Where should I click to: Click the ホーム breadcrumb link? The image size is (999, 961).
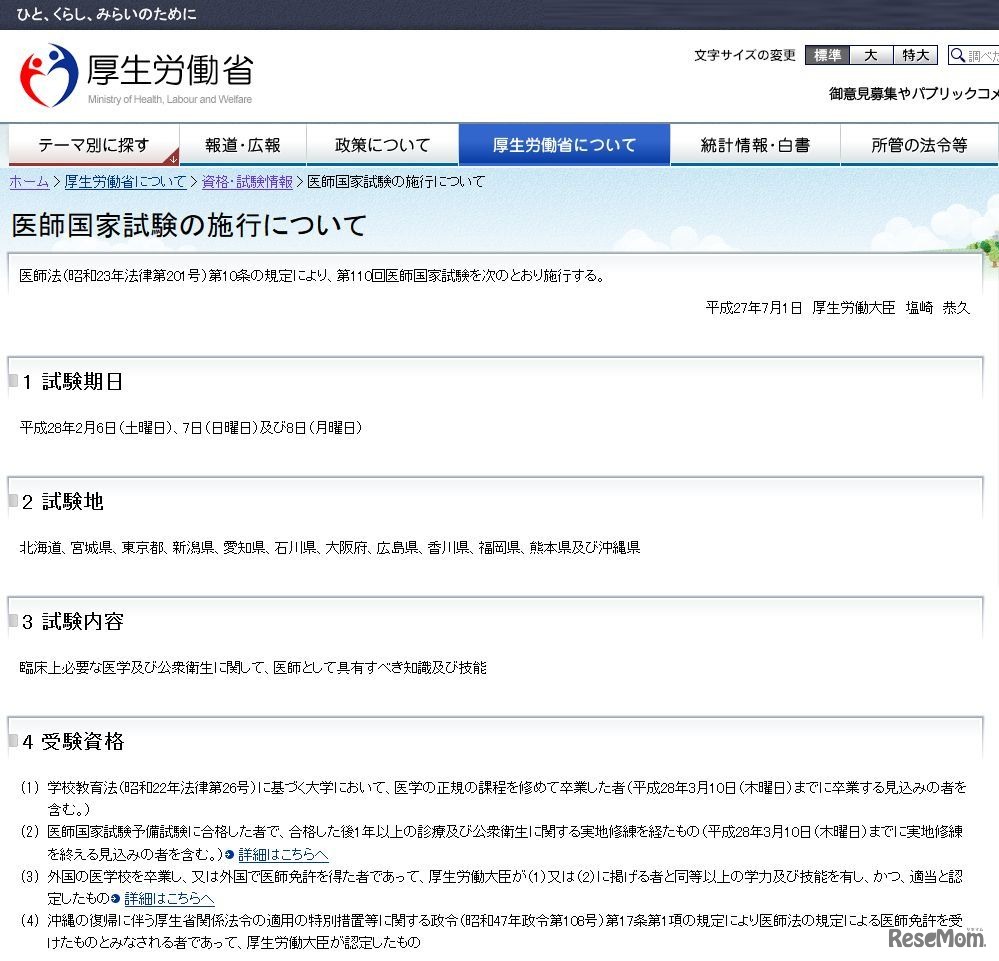(x=26, y=182)
